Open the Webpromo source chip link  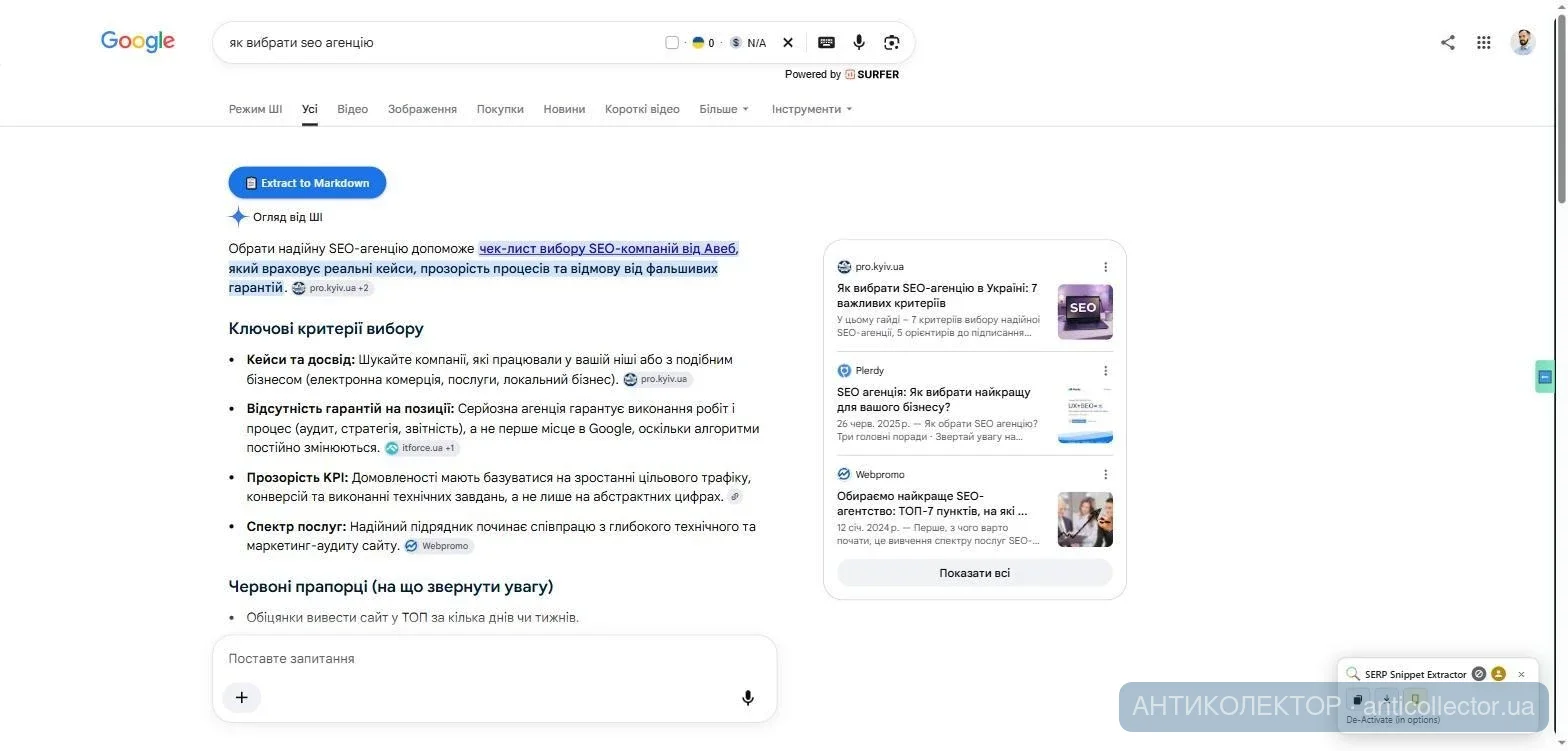click(438, 546)
